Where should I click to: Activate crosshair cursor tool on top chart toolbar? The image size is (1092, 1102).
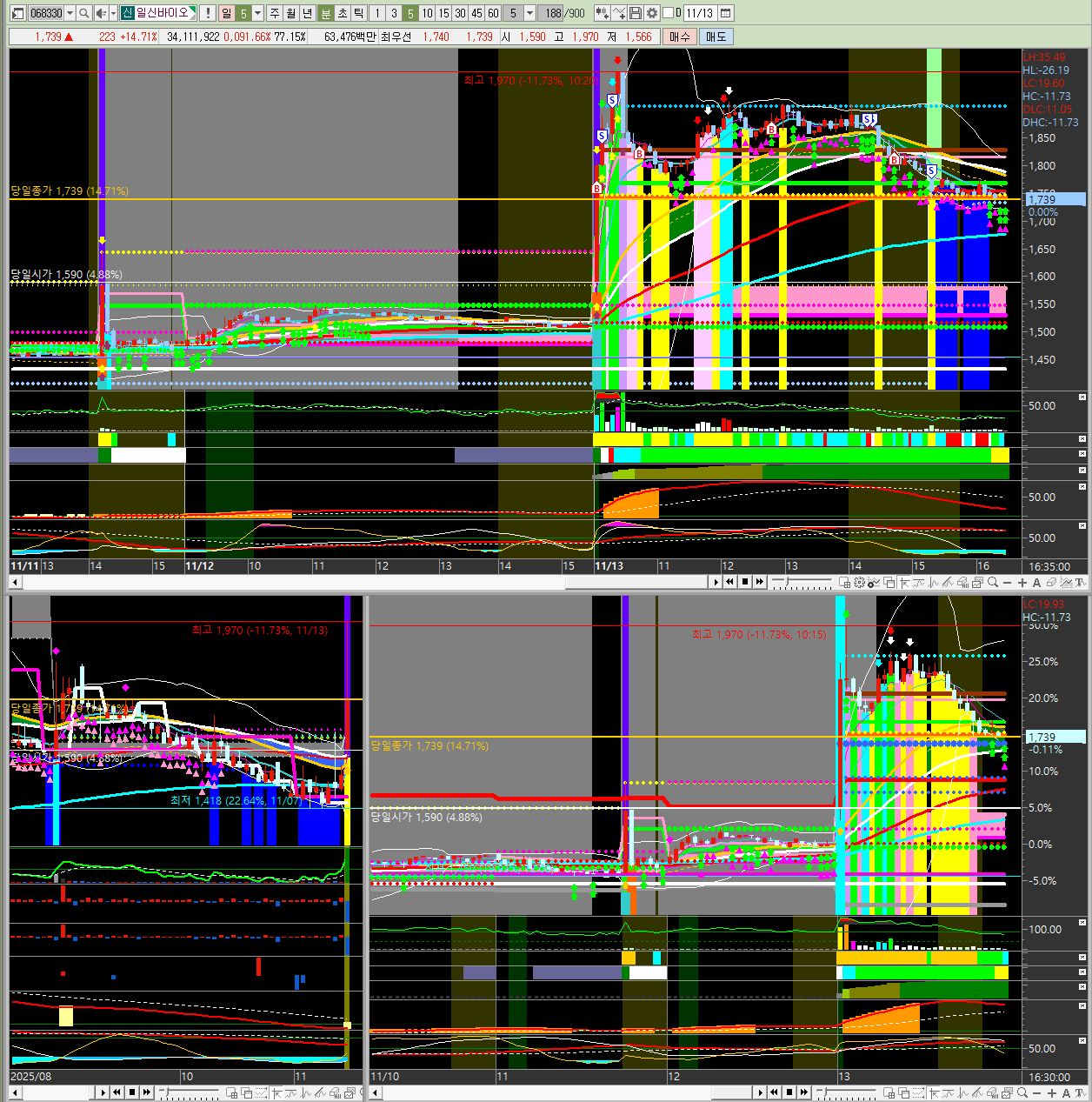point(904,582)
